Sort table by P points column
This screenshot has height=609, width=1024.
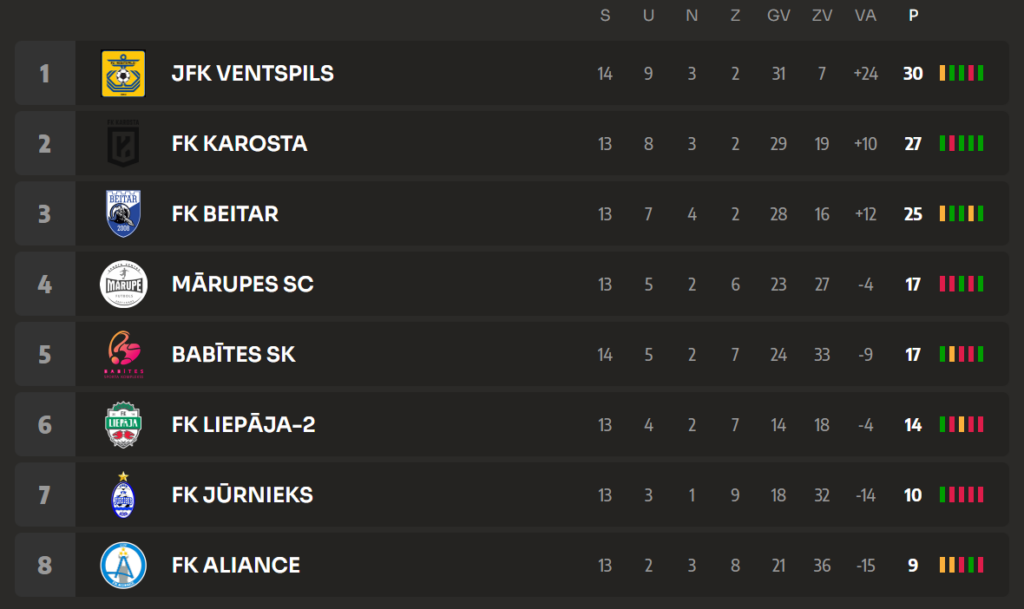click(913, 15)
